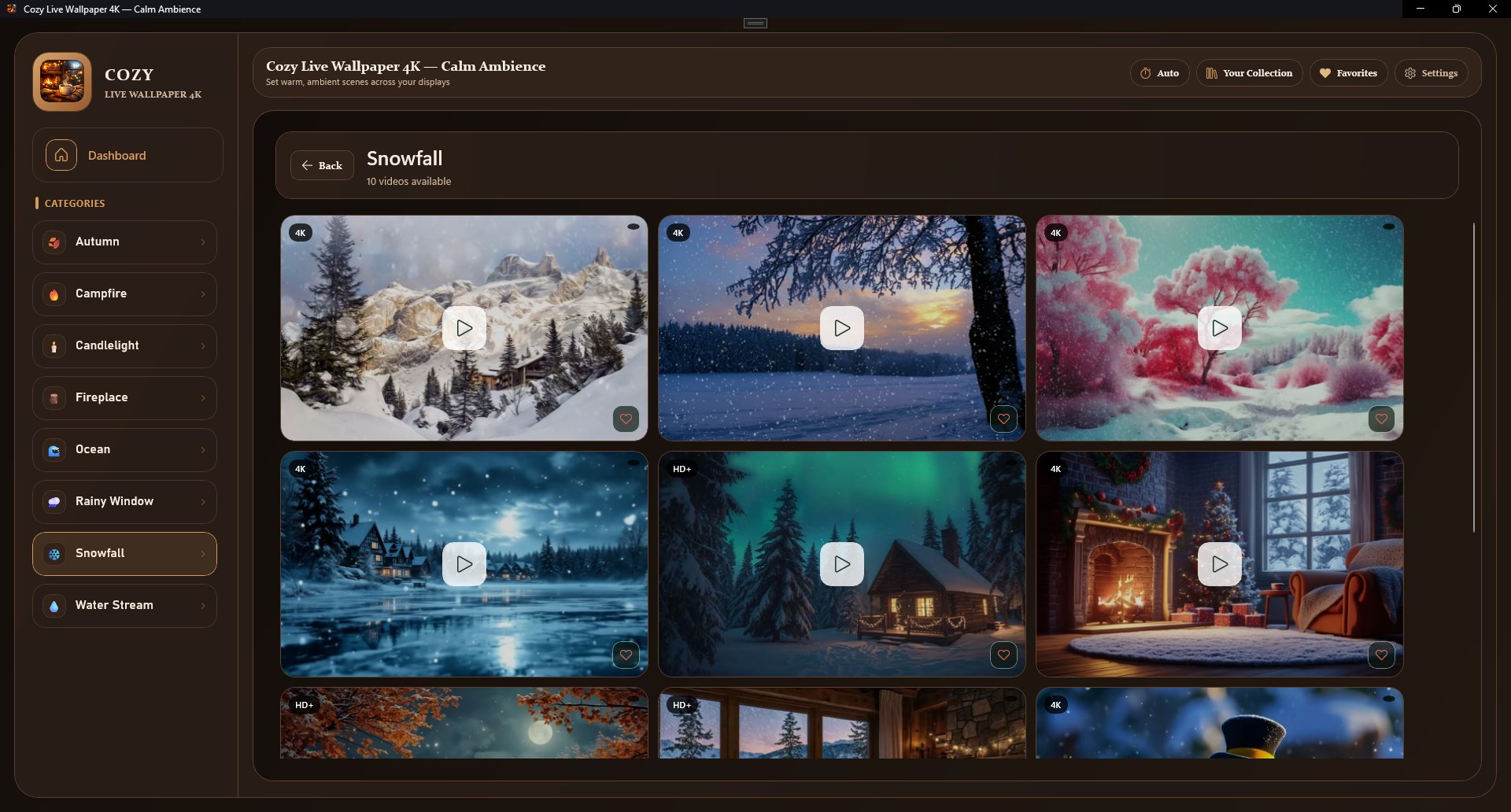
Task: Play the moonlit lake village video
Action: [x=464, y=564]
